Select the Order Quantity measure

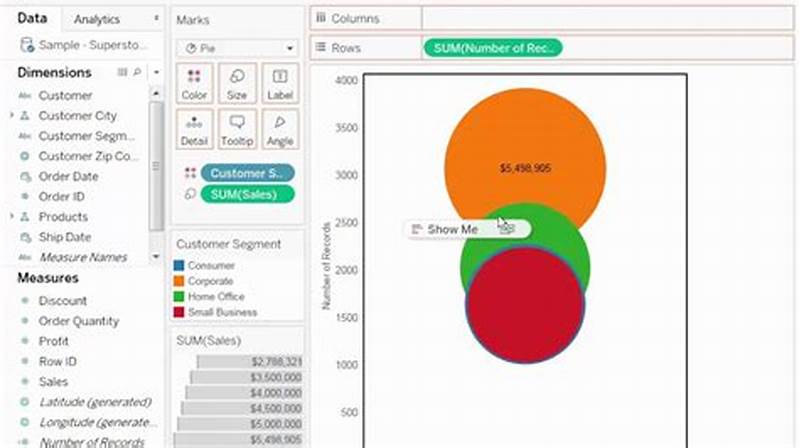[79, 321]
